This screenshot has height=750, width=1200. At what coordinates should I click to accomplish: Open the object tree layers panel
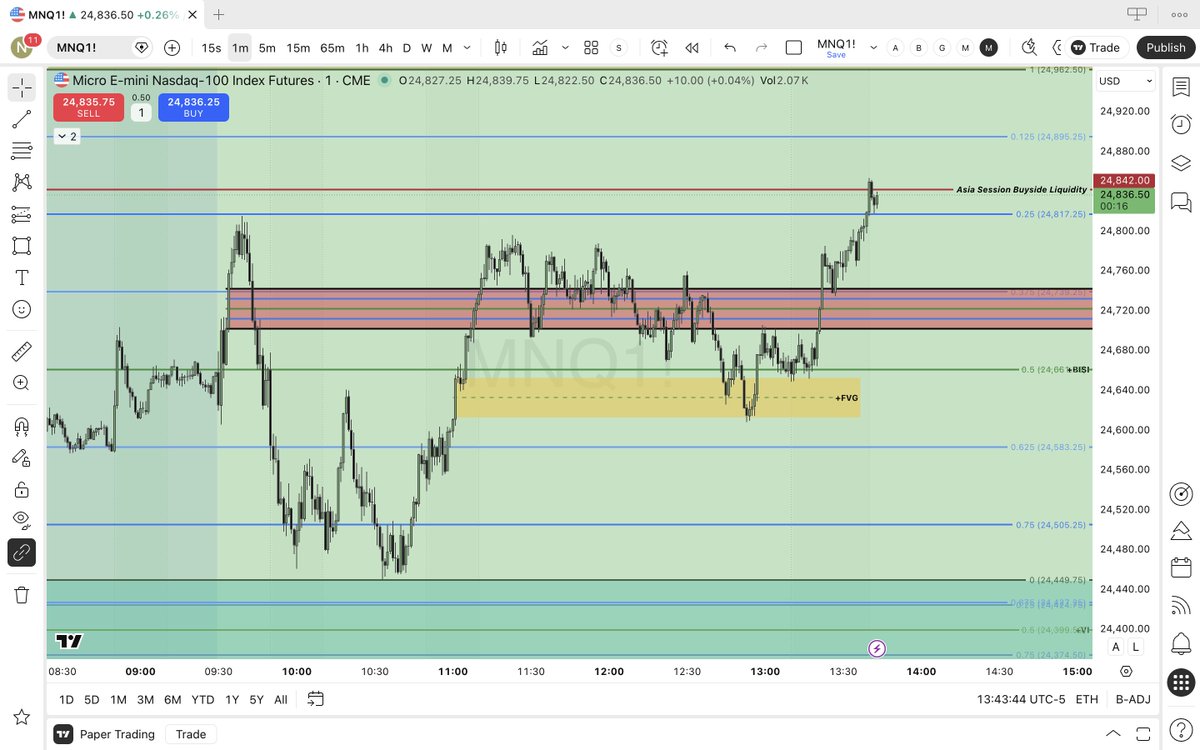coord(1181,163)
